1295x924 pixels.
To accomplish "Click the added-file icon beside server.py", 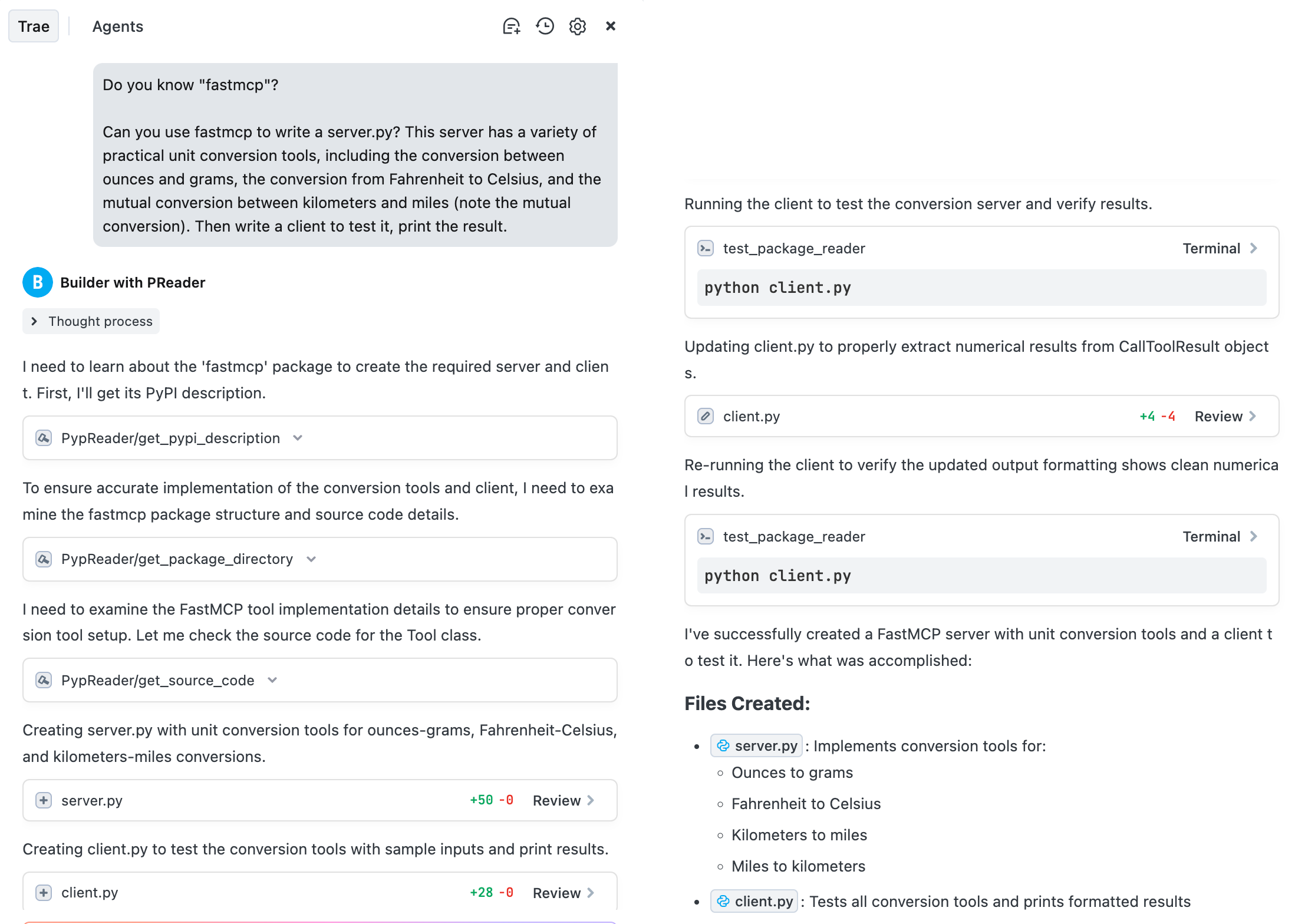I will [x=44, y=800].
